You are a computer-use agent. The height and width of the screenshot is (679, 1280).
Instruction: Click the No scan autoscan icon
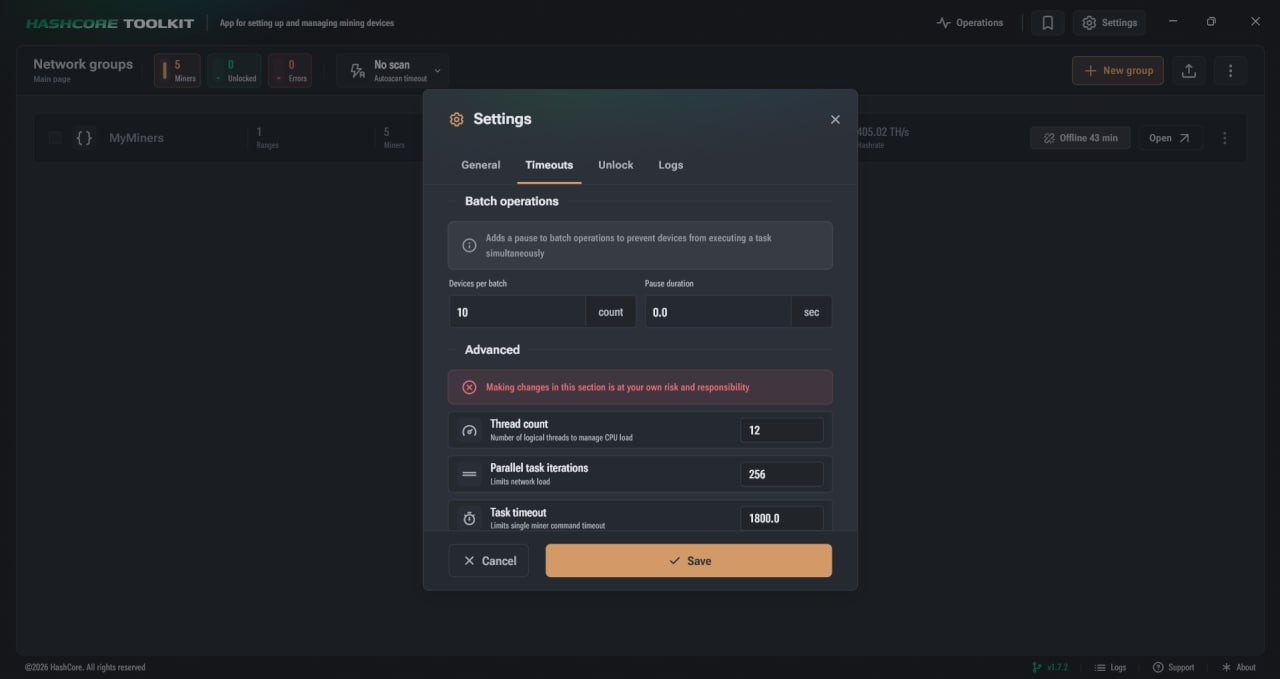[357, 71]
